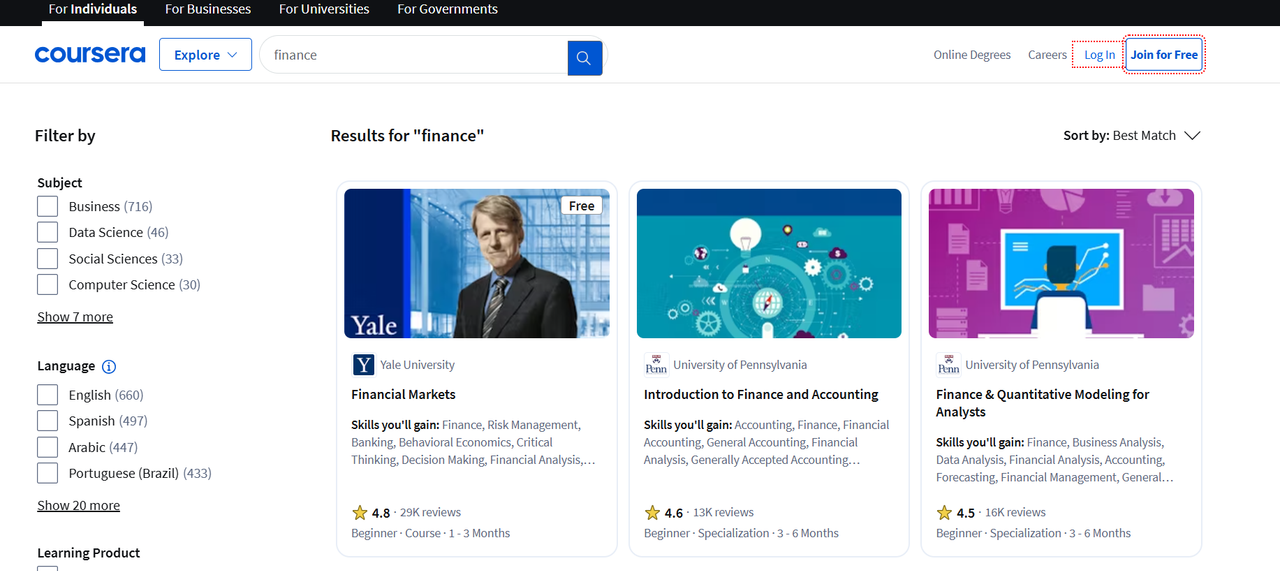Click the Log In link
Image resolution: width=1280 pixels, height=571 pixels.
point(1099,55)
